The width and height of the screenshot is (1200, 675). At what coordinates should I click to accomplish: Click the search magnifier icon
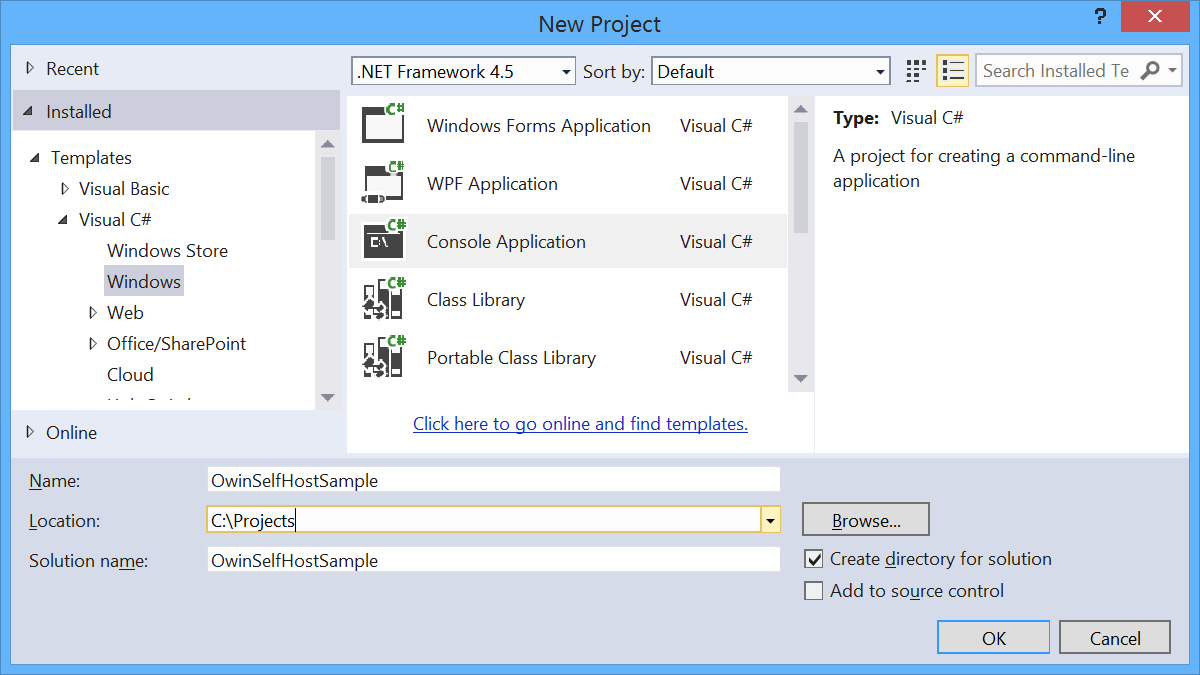click(1151, 71)
